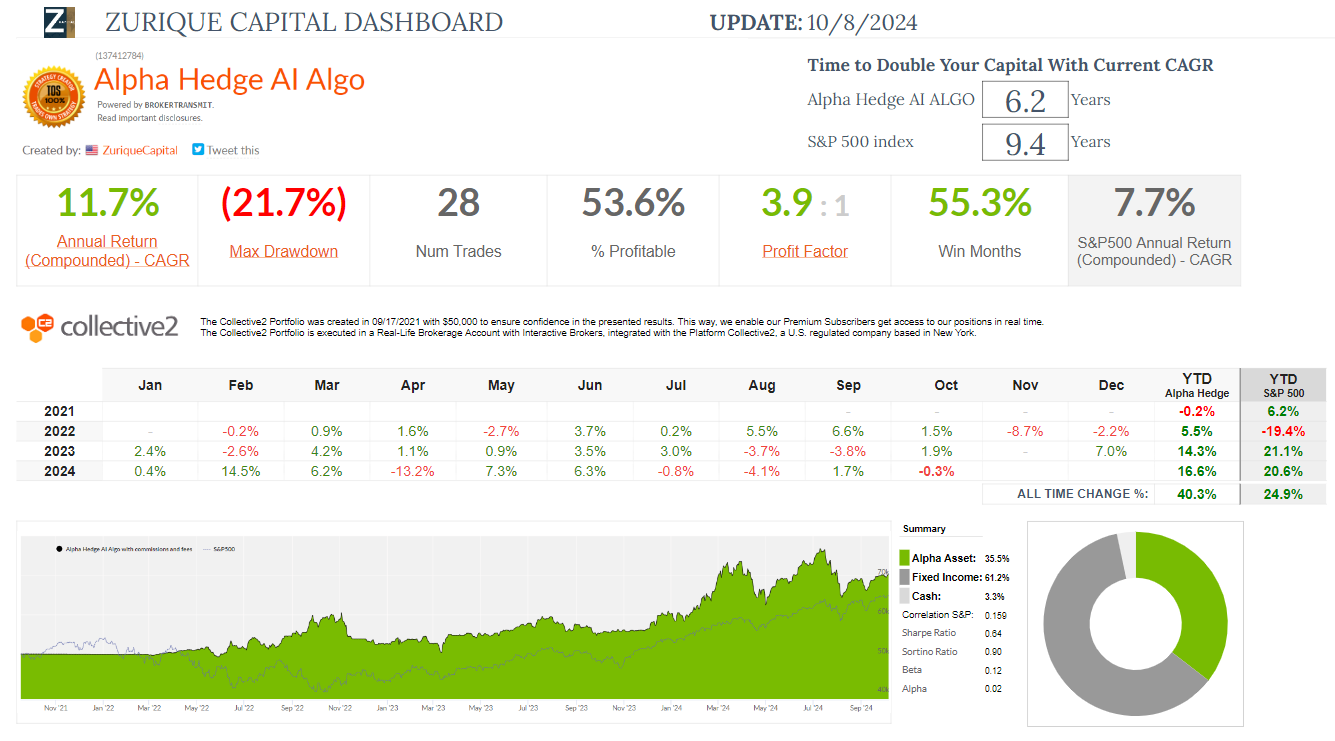Click the Twitter bird icon
1335x741 pixels.
click(x=198, y=150)
